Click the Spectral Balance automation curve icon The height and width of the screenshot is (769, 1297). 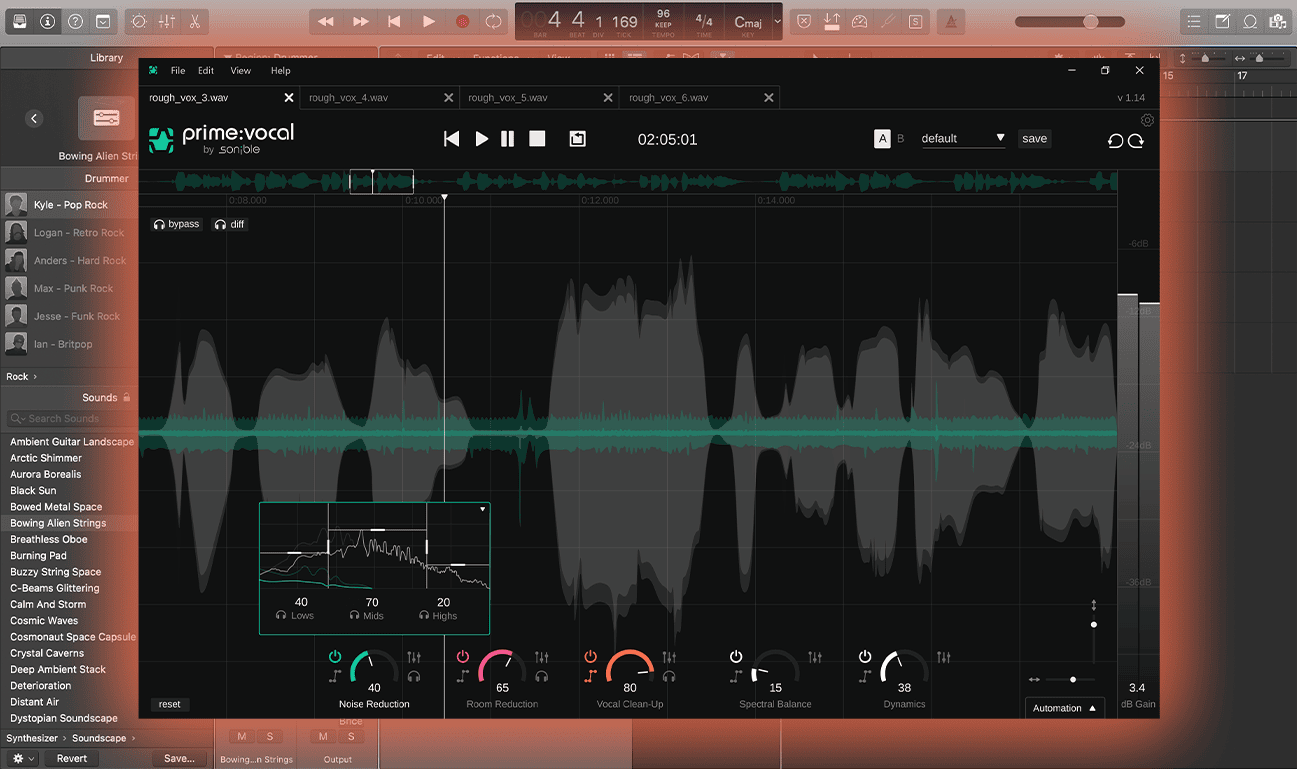[736, 676]
